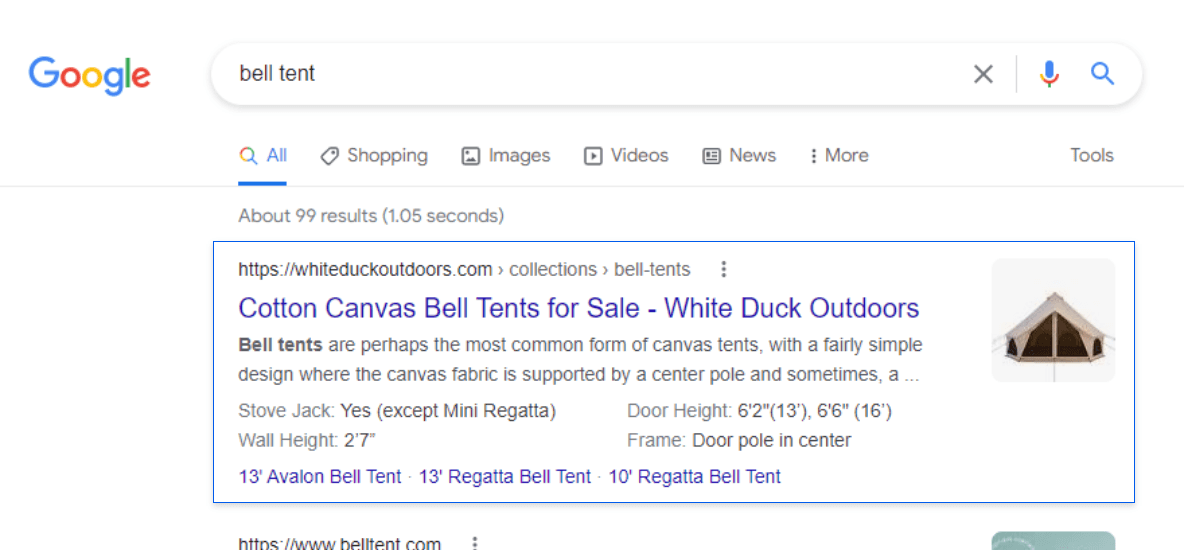Select the Shopping tag icon tab

(x=374, y=156)
